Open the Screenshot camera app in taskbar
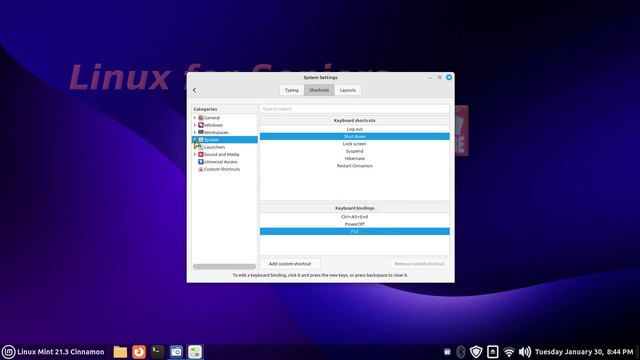 click(176, 351)
